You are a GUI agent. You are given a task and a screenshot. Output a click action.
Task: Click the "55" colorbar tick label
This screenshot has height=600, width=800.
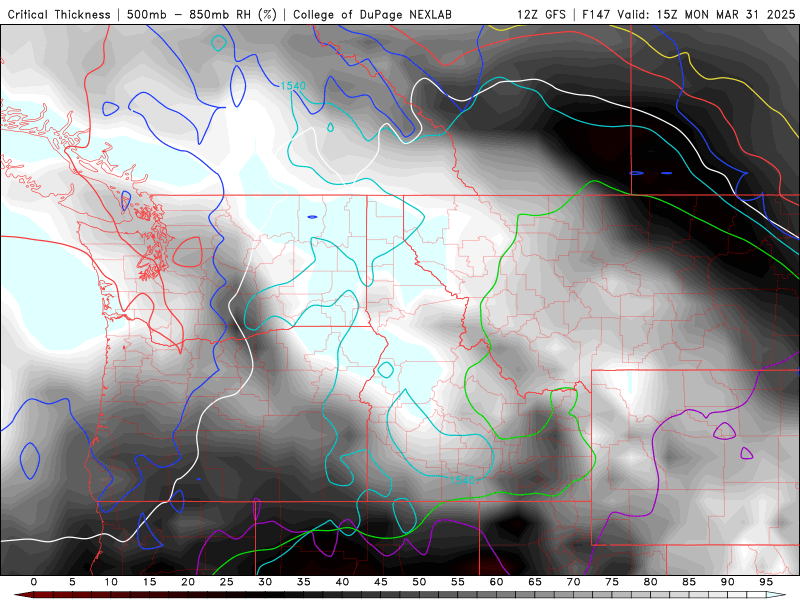(x=458, y=582)
